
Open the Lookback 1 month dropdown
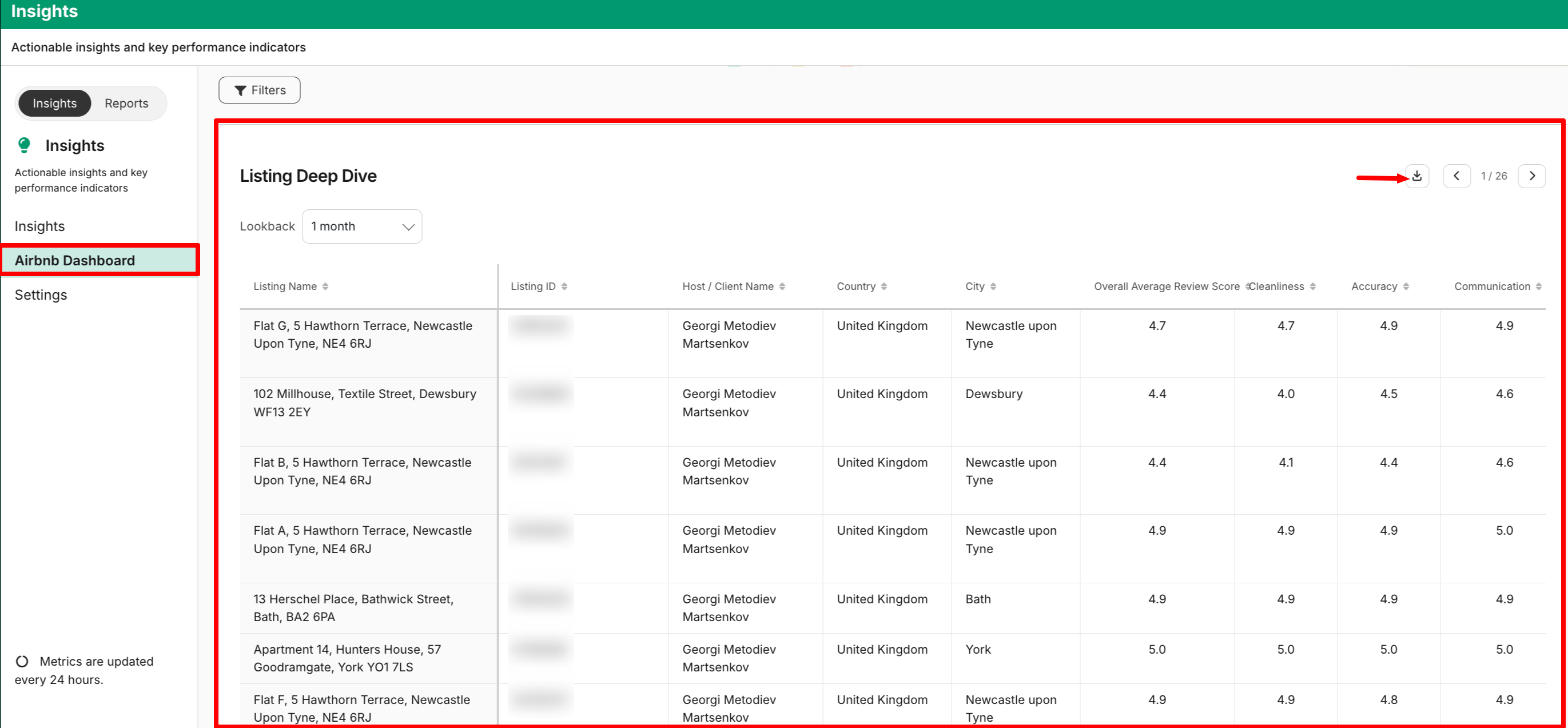point(361,226)
